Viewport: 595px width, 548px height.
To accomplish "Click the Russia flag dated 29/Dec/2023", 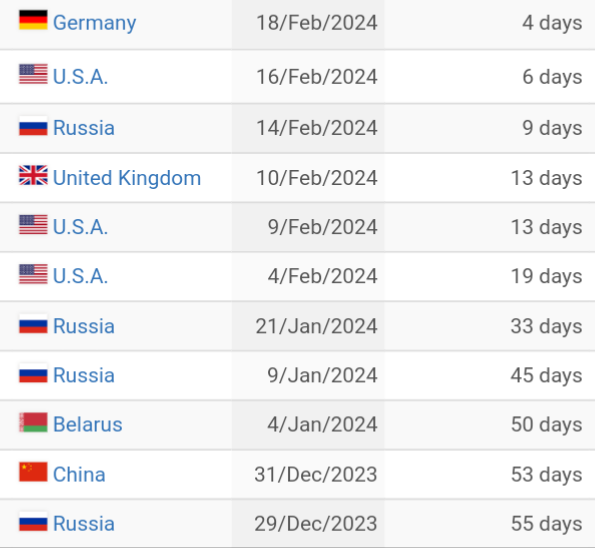I will click(x=33, y=521).
